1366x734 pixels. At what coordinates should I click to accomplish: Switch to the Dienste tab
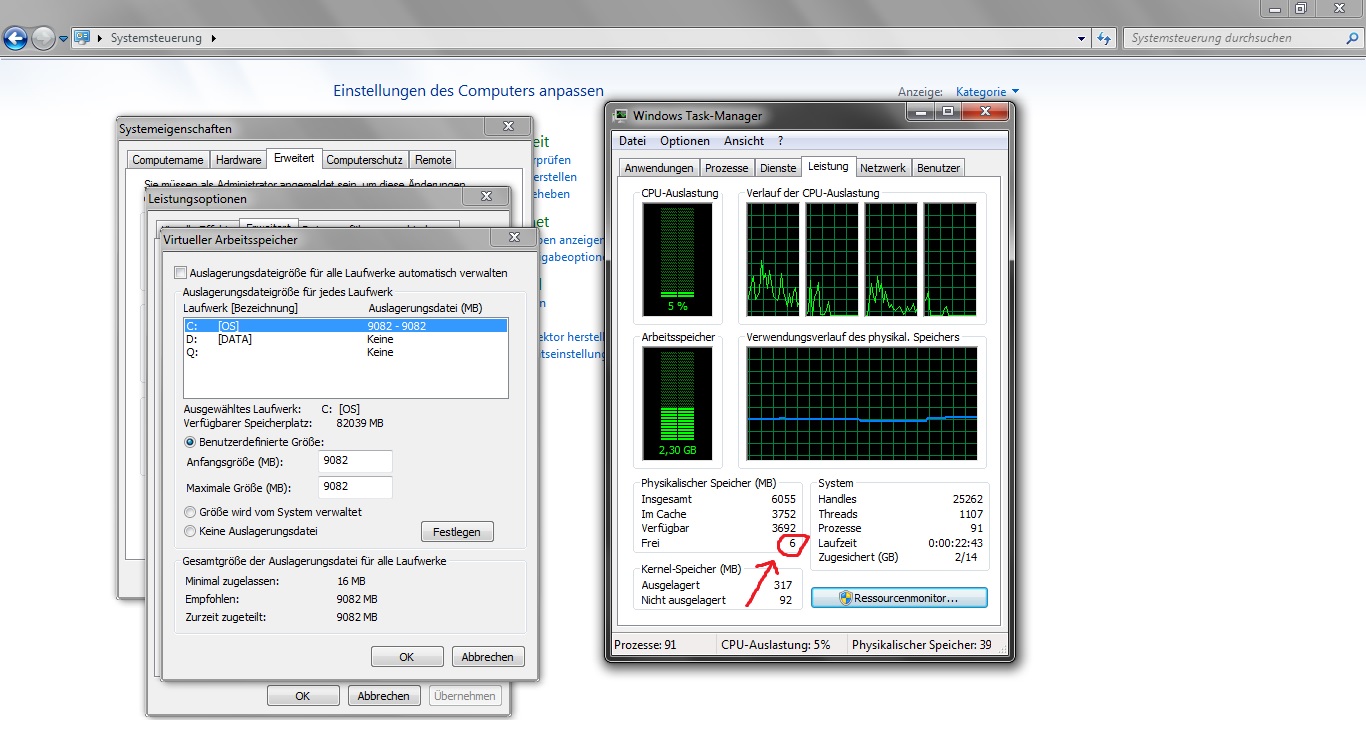(x=778, y=168)
